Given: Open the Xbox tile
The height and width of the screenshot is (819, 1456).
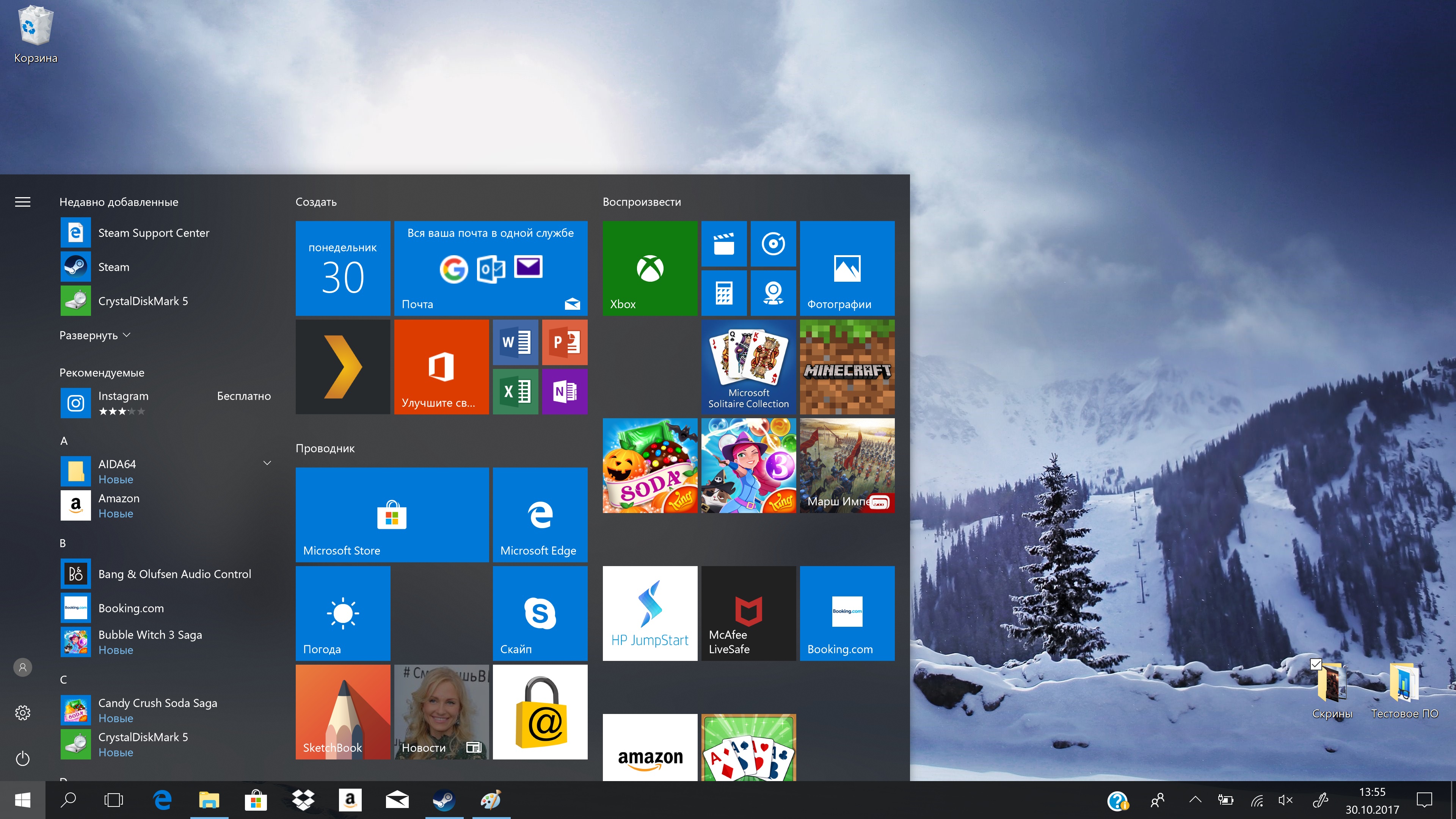Looking at the screenshot, I should point(650,268).
